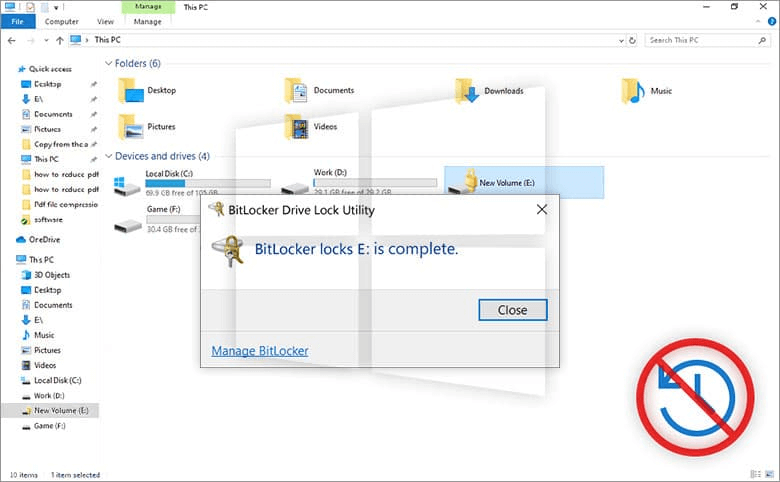Select New Volume (E:) in the sidebar
This screenshot has width=780, height=482.
pos(50,410)
